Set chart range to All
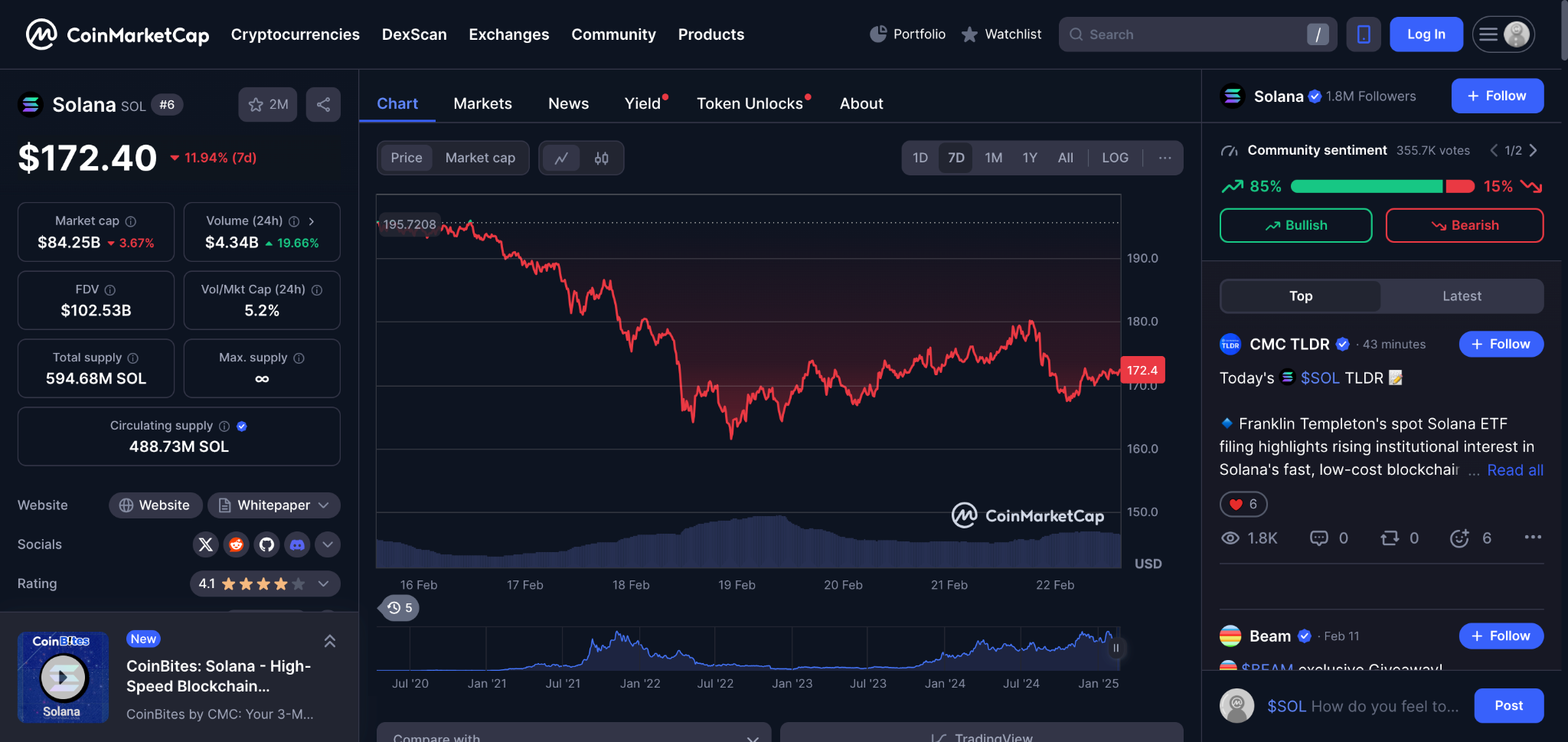 click(1066, 158)
